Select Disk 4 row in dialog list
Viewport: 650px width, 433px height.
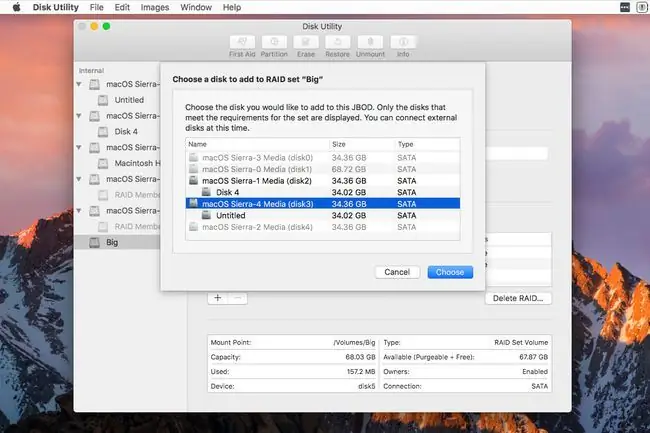323,192
